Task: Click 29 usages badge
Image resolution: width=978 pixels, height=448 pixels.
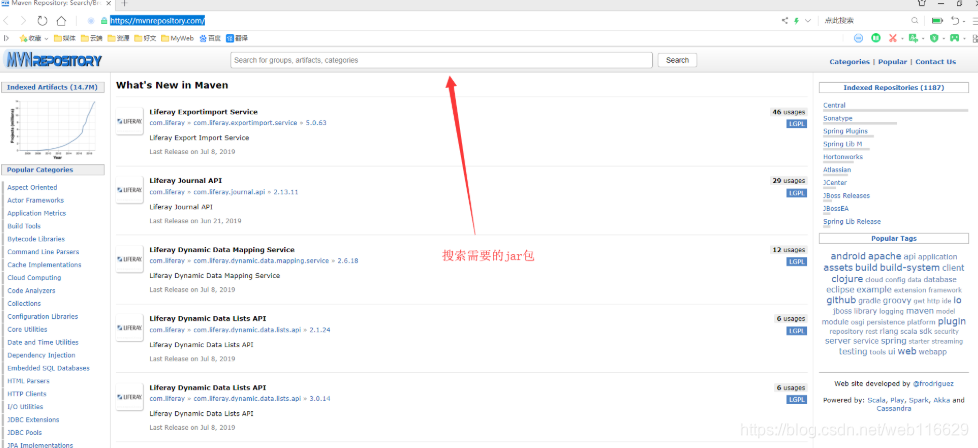Action: pos(789,181)
